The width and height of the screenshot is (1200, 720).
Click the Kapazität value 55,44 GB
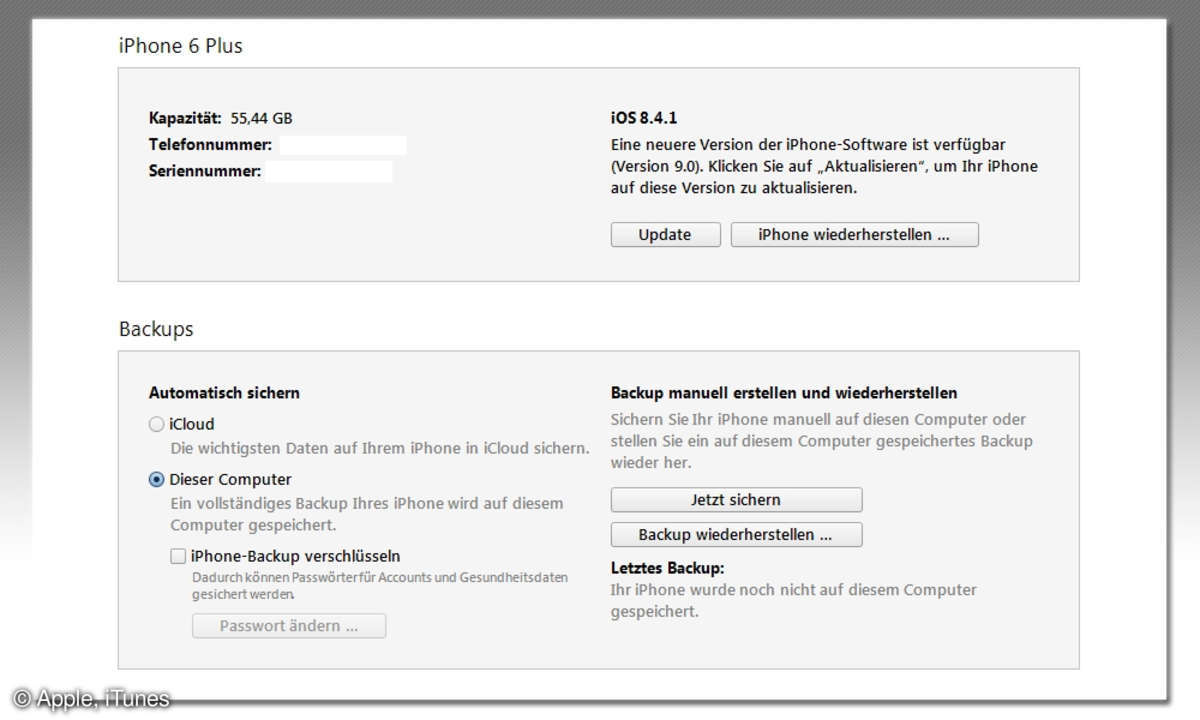(x=261, y=118)
